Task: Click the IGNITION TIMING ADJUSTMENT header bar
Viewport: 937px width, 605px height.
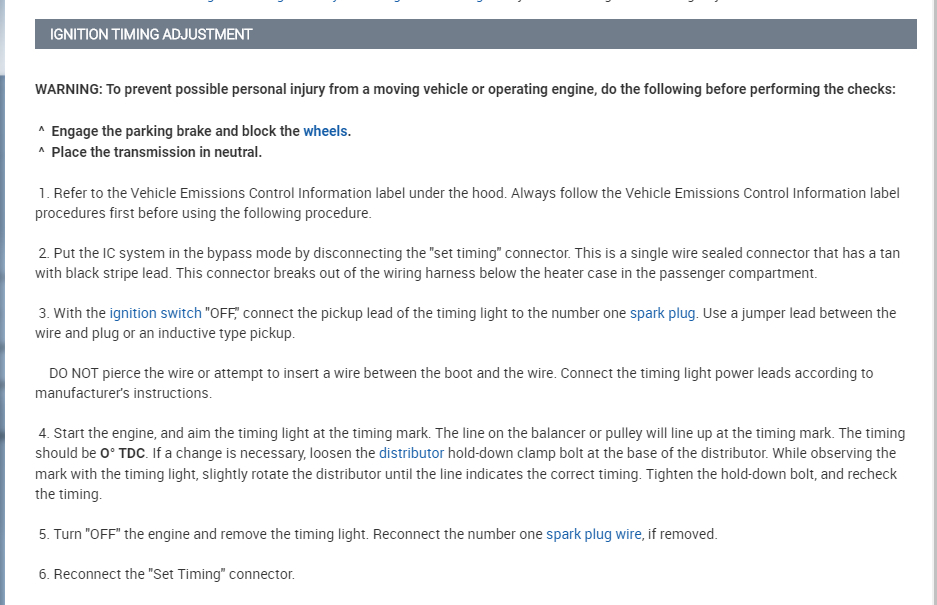Action: point(475,34)
